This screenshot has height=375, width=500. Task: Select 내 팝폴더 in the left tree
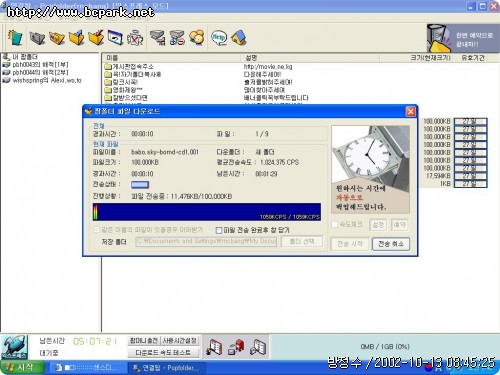[x=21, y=57]
